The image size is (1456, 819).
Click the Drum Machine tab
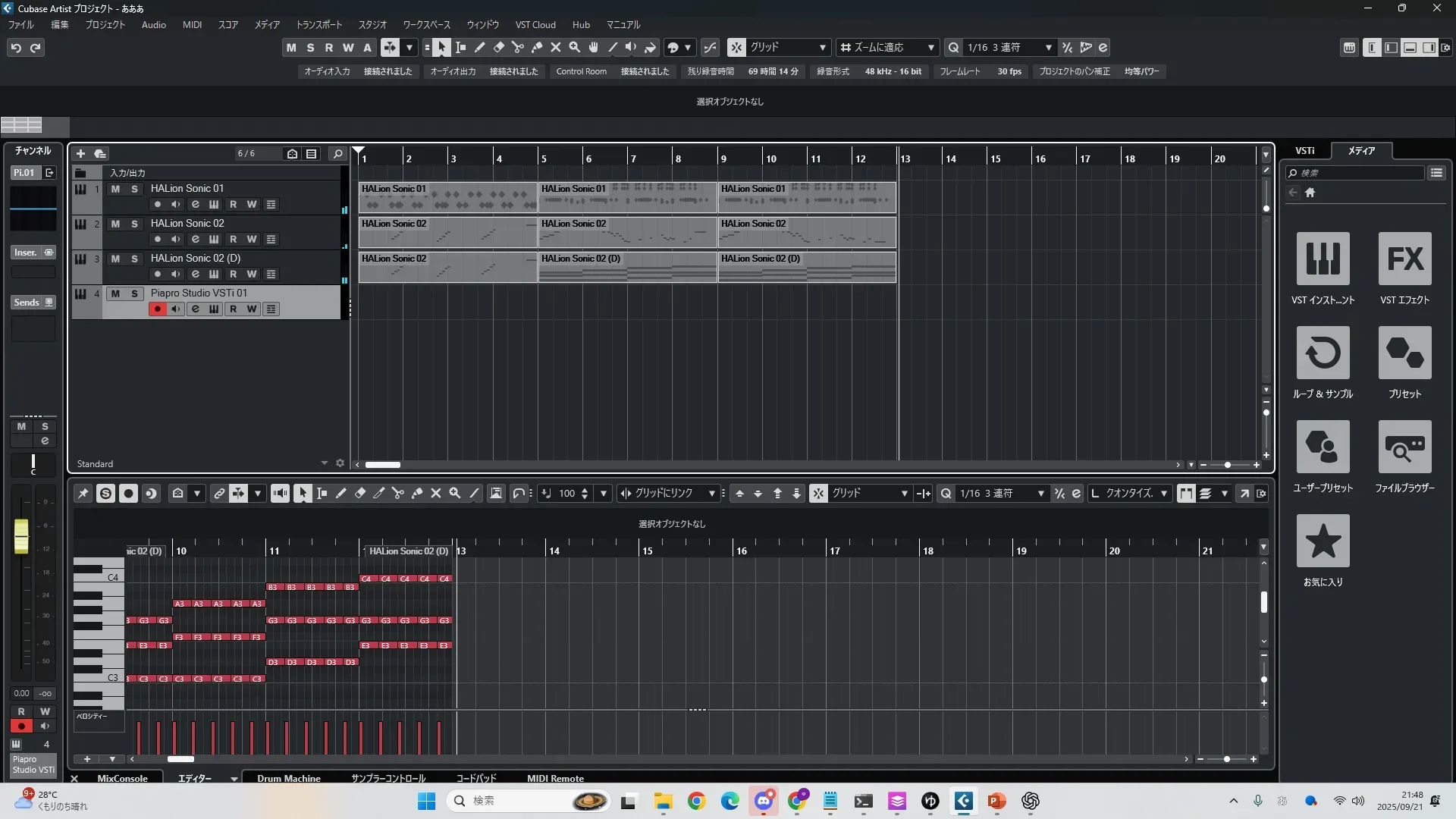pos(288,778)
